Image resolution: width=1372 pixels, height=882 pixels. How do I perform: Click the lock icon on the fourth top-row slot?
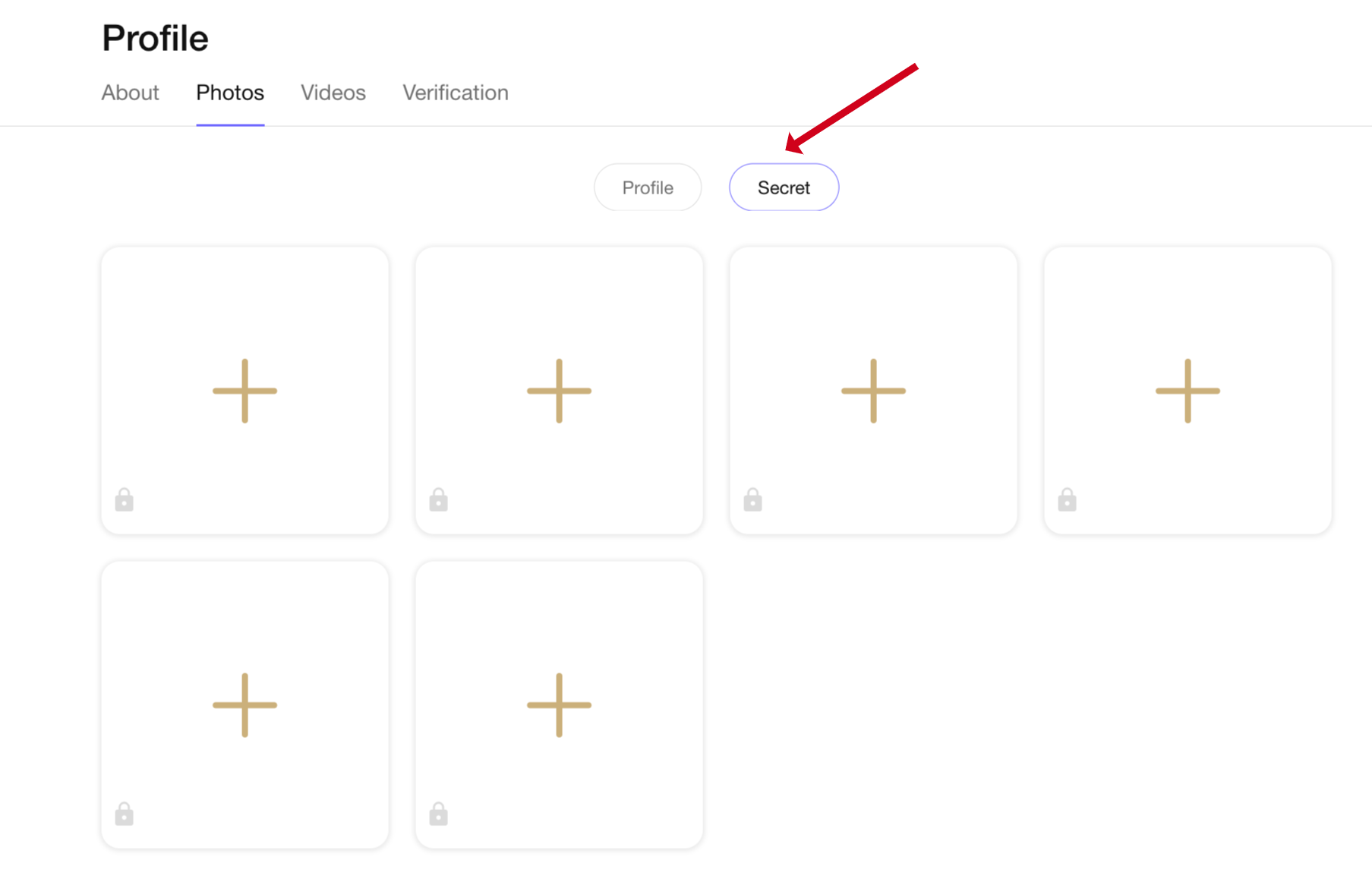[1068, 500]
